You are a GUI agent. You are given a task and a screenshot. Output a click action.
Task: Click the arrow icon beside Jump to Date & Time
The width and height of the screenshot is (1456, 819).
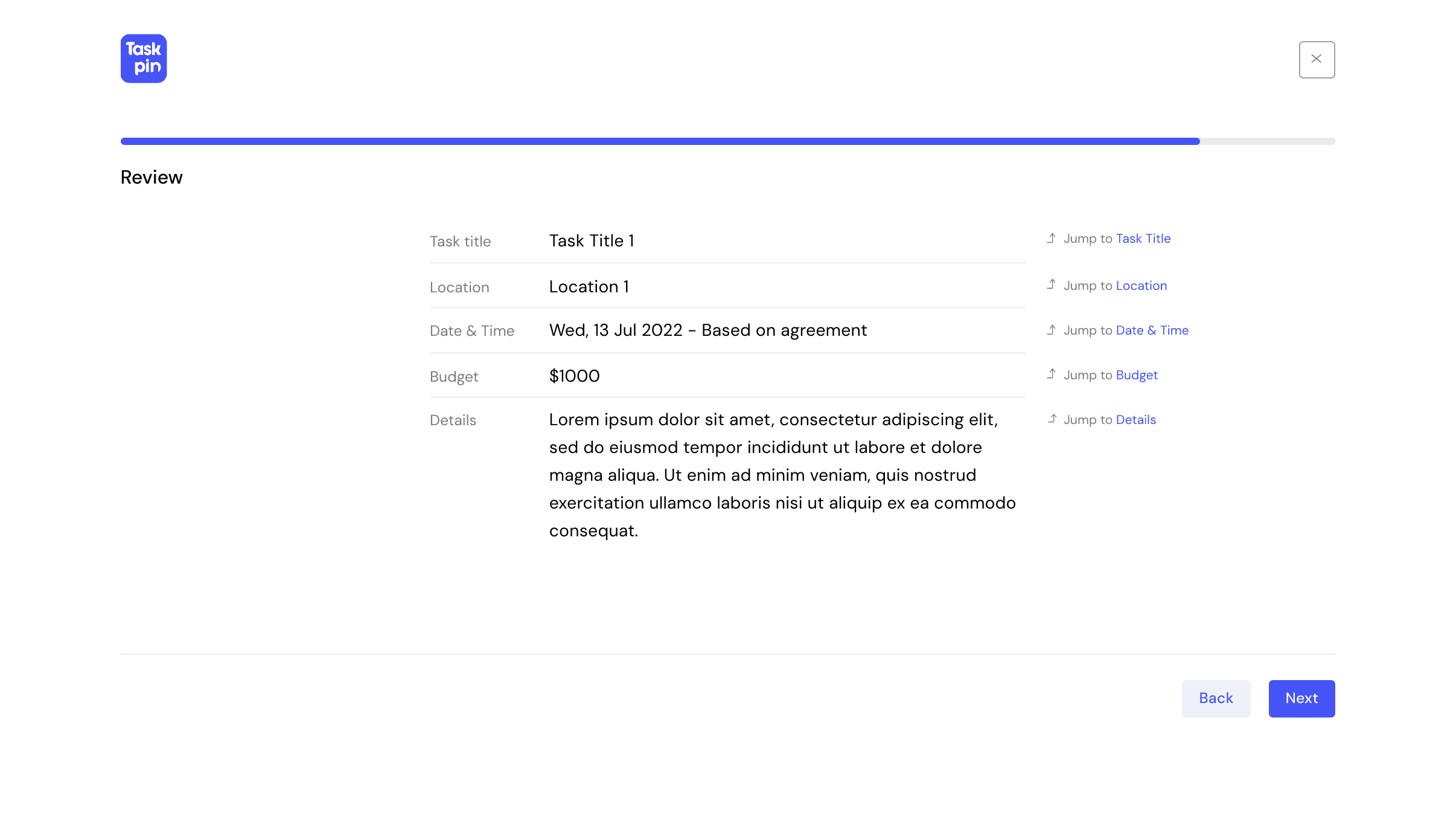(1051, 330)
